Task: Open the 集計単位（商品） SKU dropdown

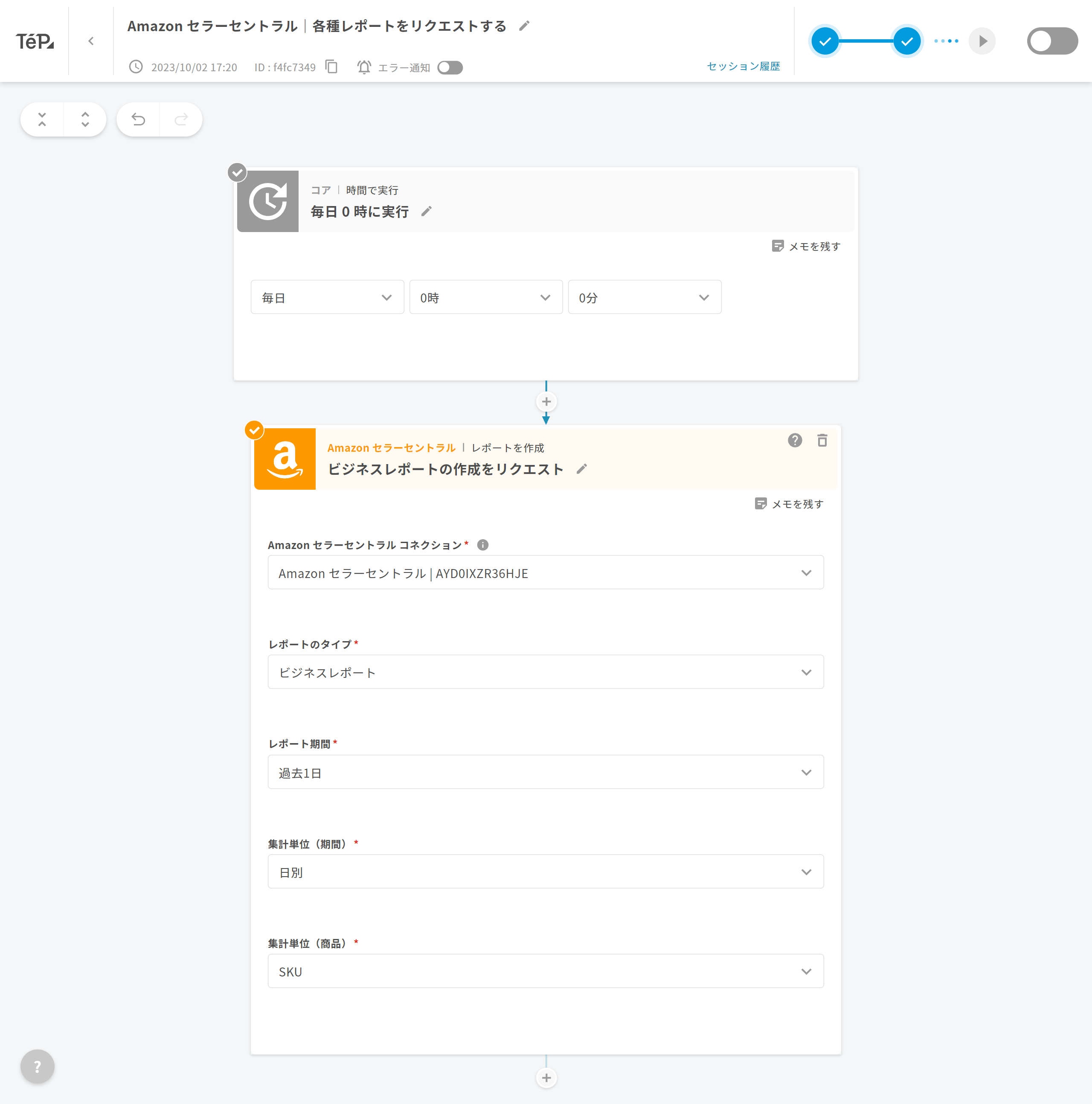Action: (x=545, y=971)
